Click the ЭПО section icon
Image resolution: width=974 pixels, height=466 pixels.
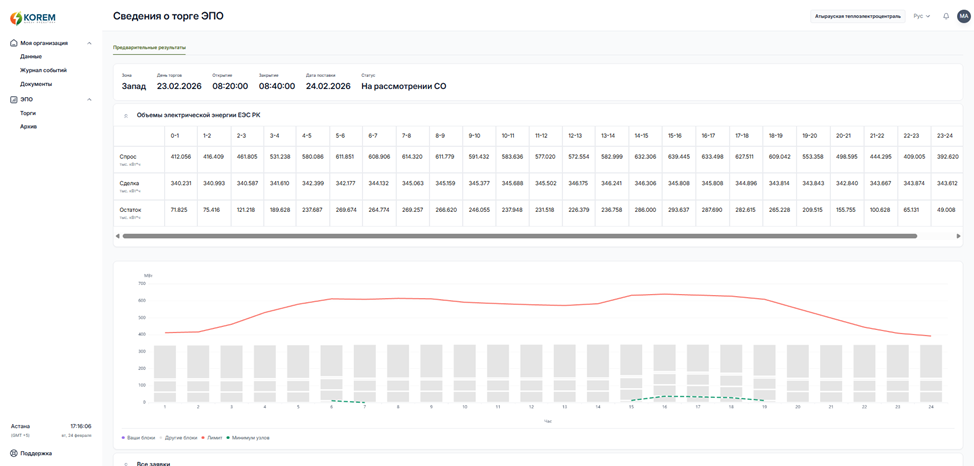pos(14,99)
